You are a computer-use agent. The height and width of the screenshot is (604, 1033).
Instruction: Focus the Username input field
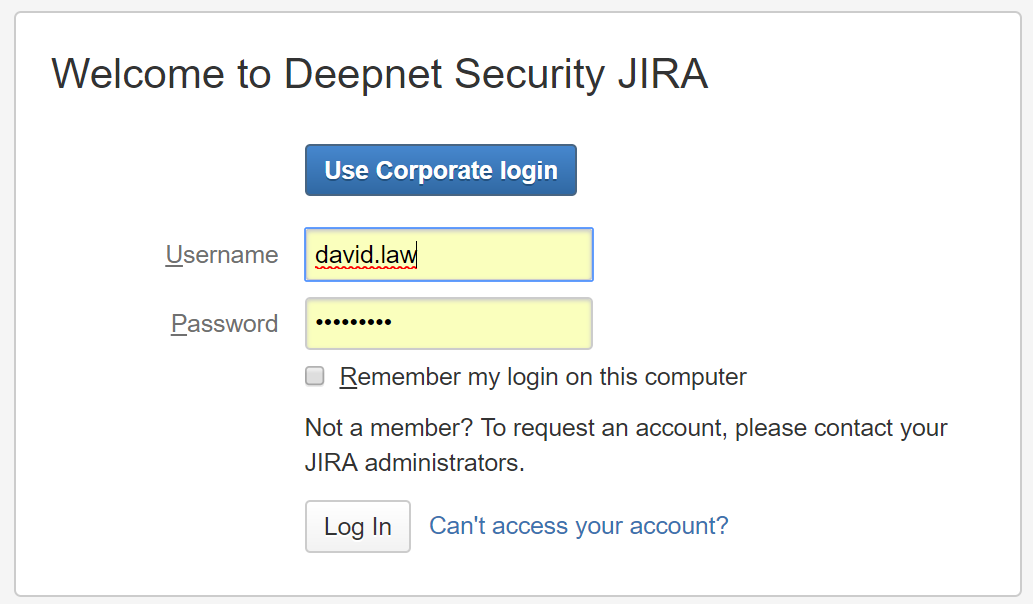pos(448,255)
